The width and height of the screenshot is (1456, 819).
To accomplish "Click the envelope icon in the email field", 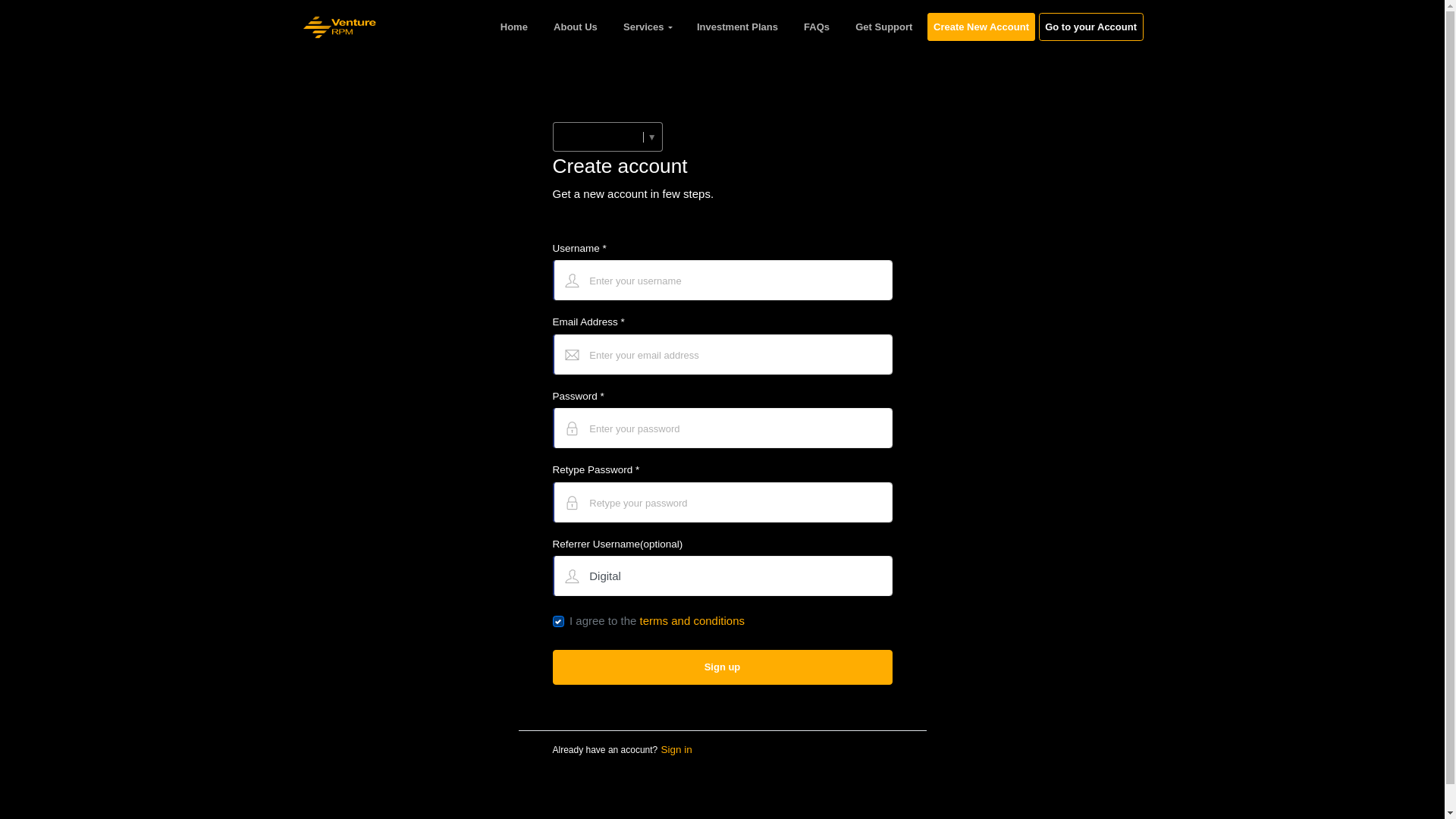I will (x=573, y=355).
